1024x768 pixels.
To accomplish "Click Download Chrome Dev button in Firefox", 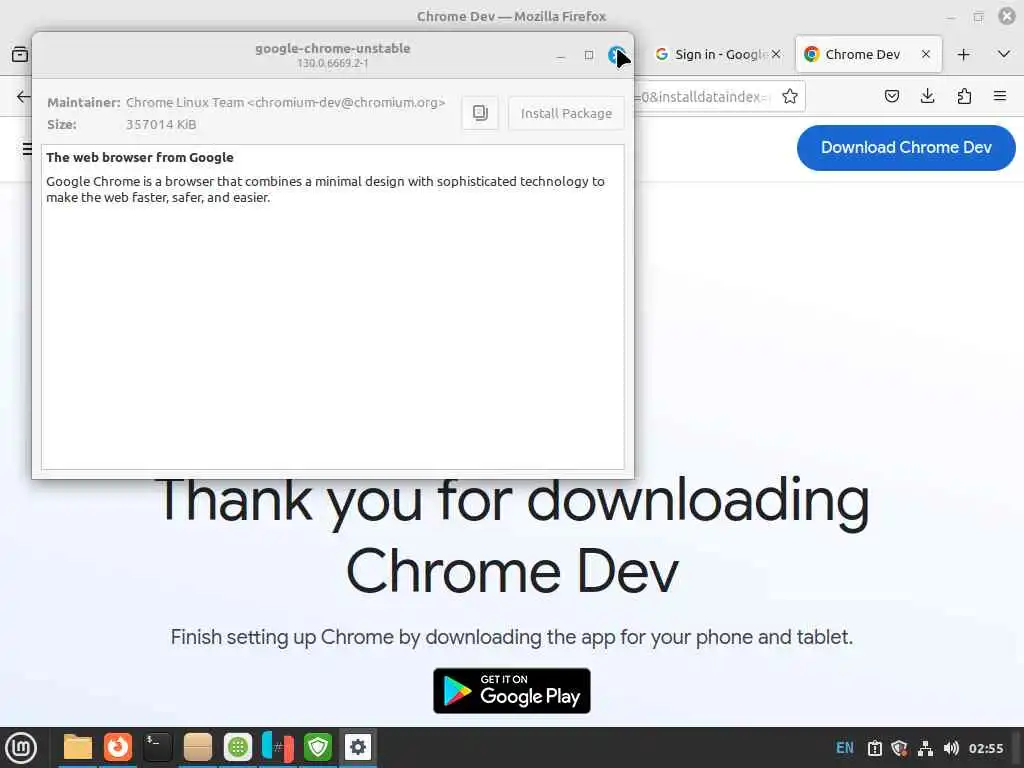I will (906, 148).
